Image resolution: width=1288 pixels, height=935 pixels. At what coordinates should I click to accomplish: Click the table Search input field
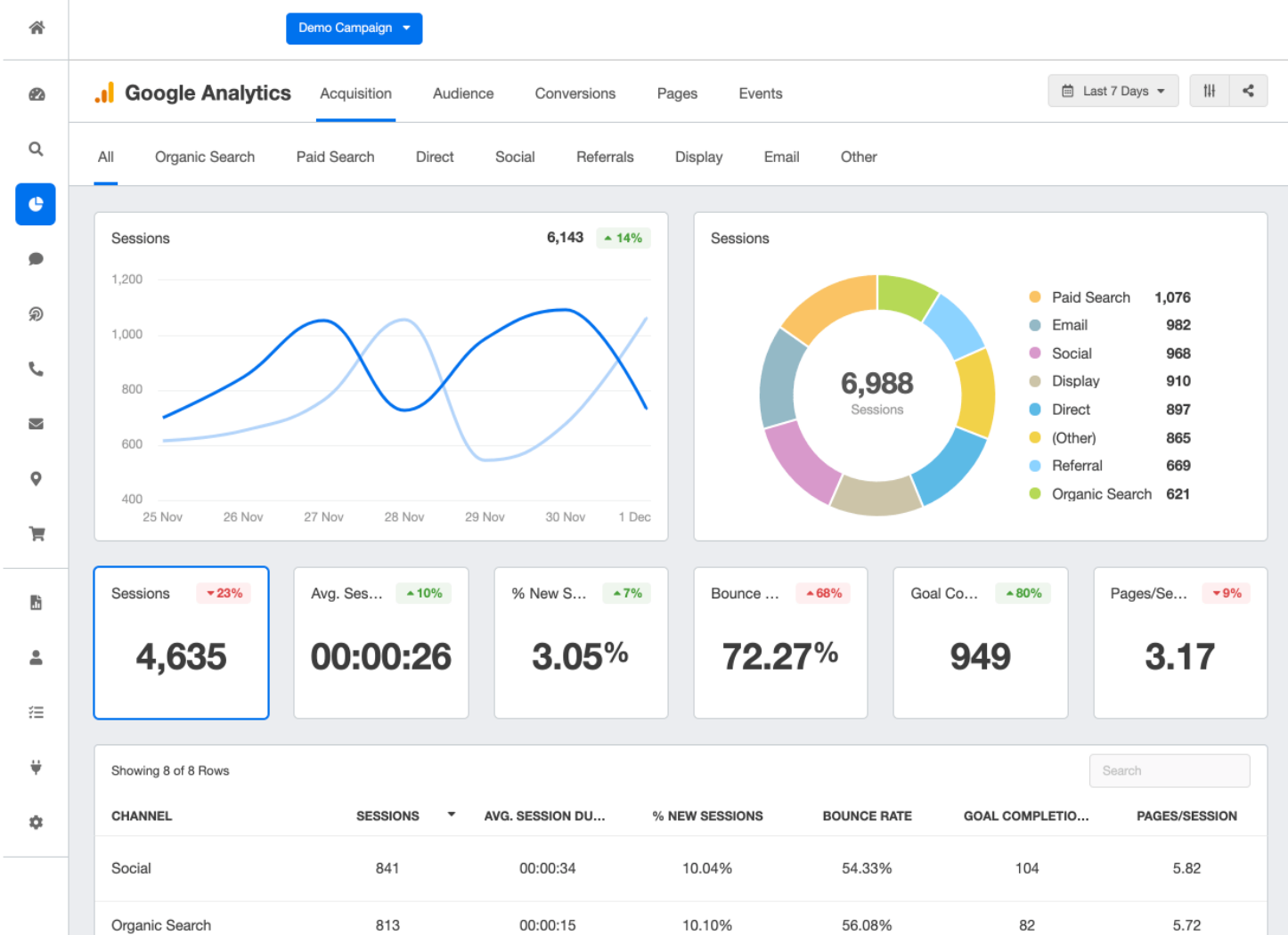point(1169,771)
